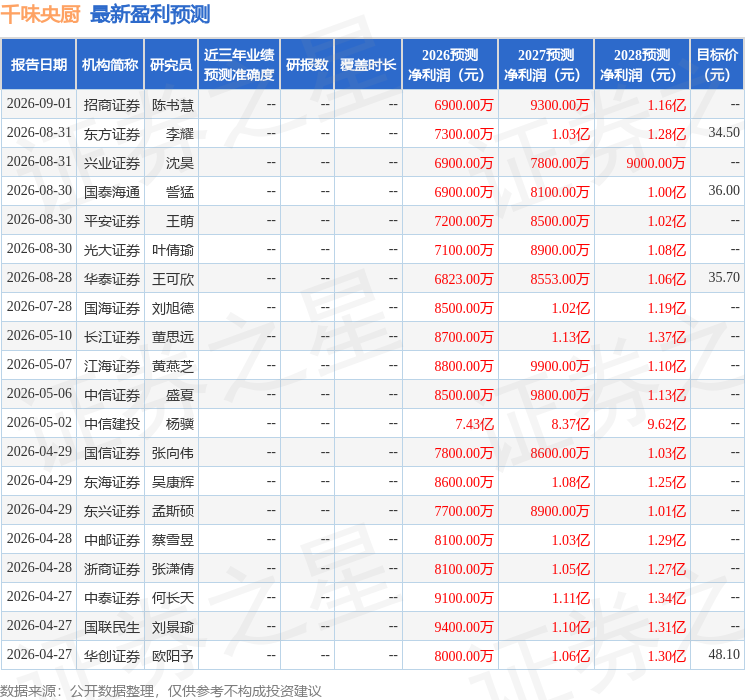Click analyst name 王可欣
The image size is (745, 700).
(173, 279)
